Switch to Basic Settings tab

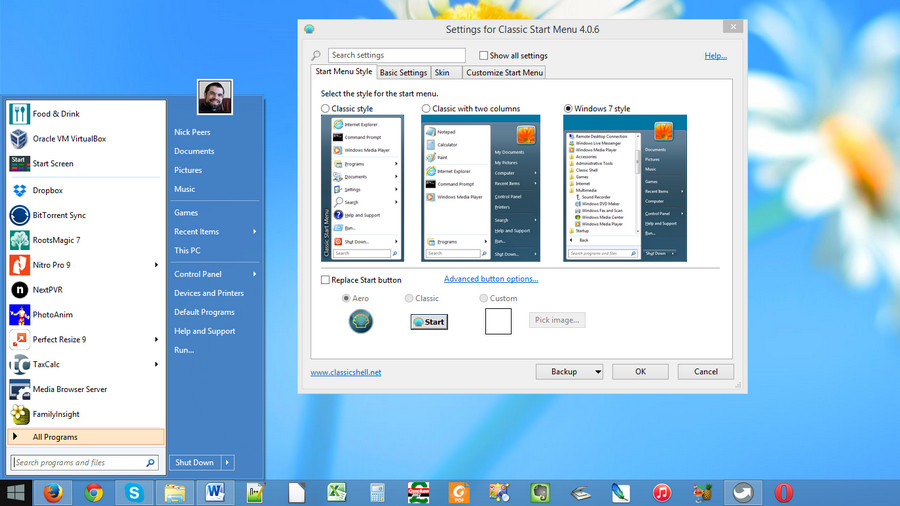[x=404, y=73]
